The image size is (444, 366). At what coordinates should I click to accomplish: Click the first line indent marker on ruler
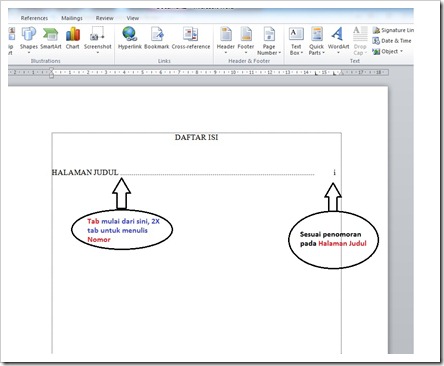(x=51, y=69)
